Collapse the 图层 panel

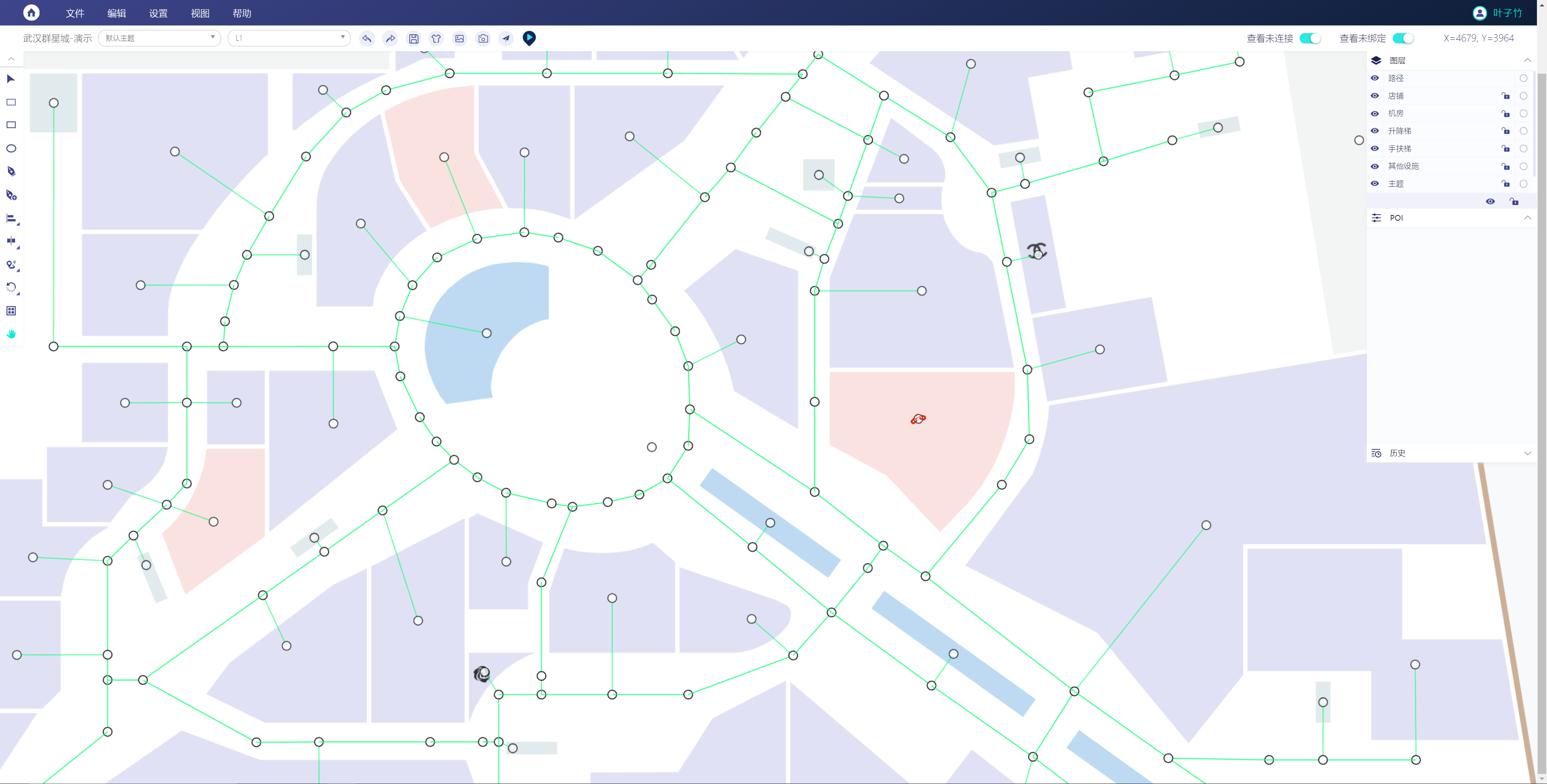point(1527,60)
